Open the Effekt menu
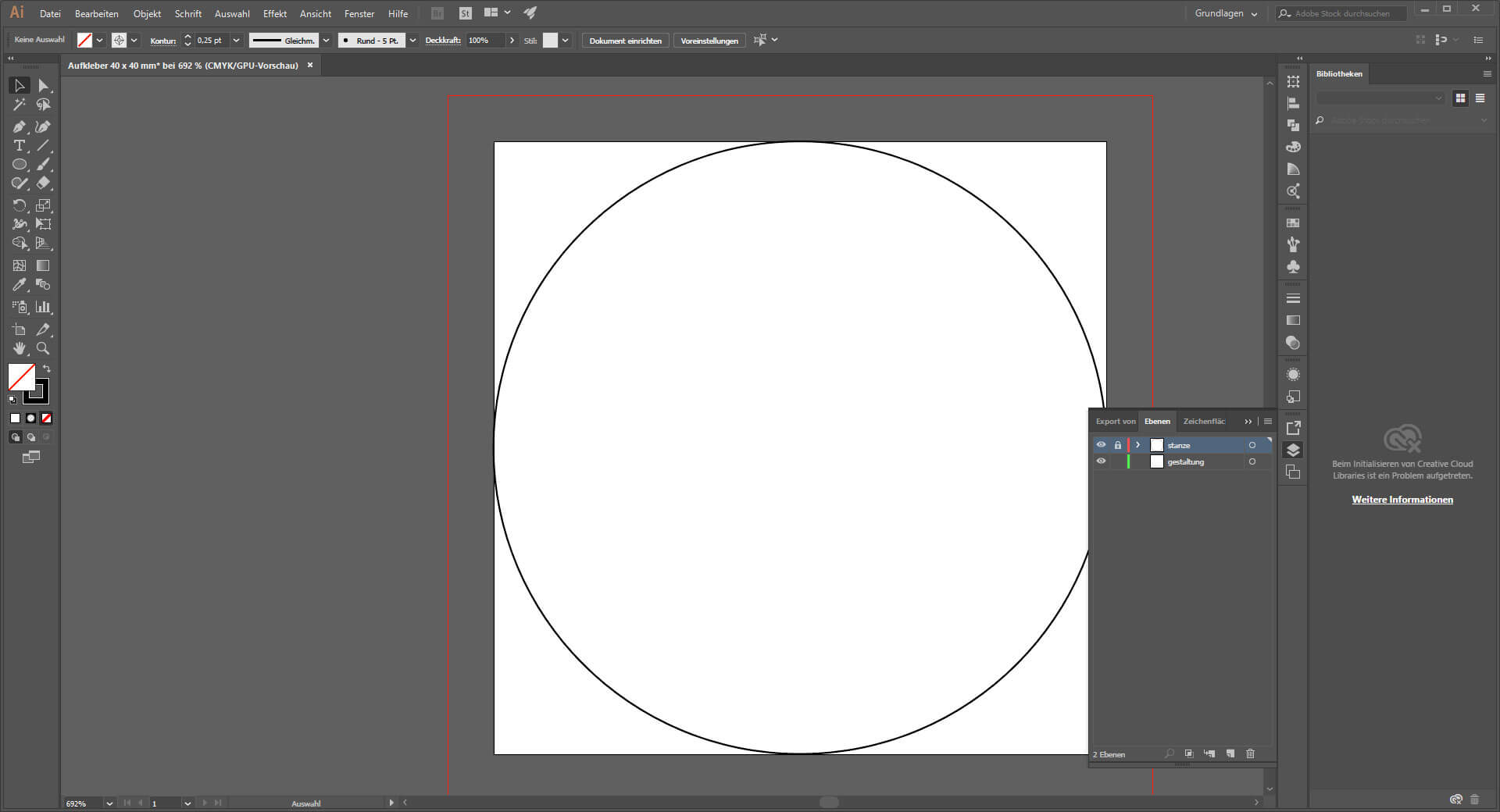Screen dimensions: 1500x812 point(274,14)
